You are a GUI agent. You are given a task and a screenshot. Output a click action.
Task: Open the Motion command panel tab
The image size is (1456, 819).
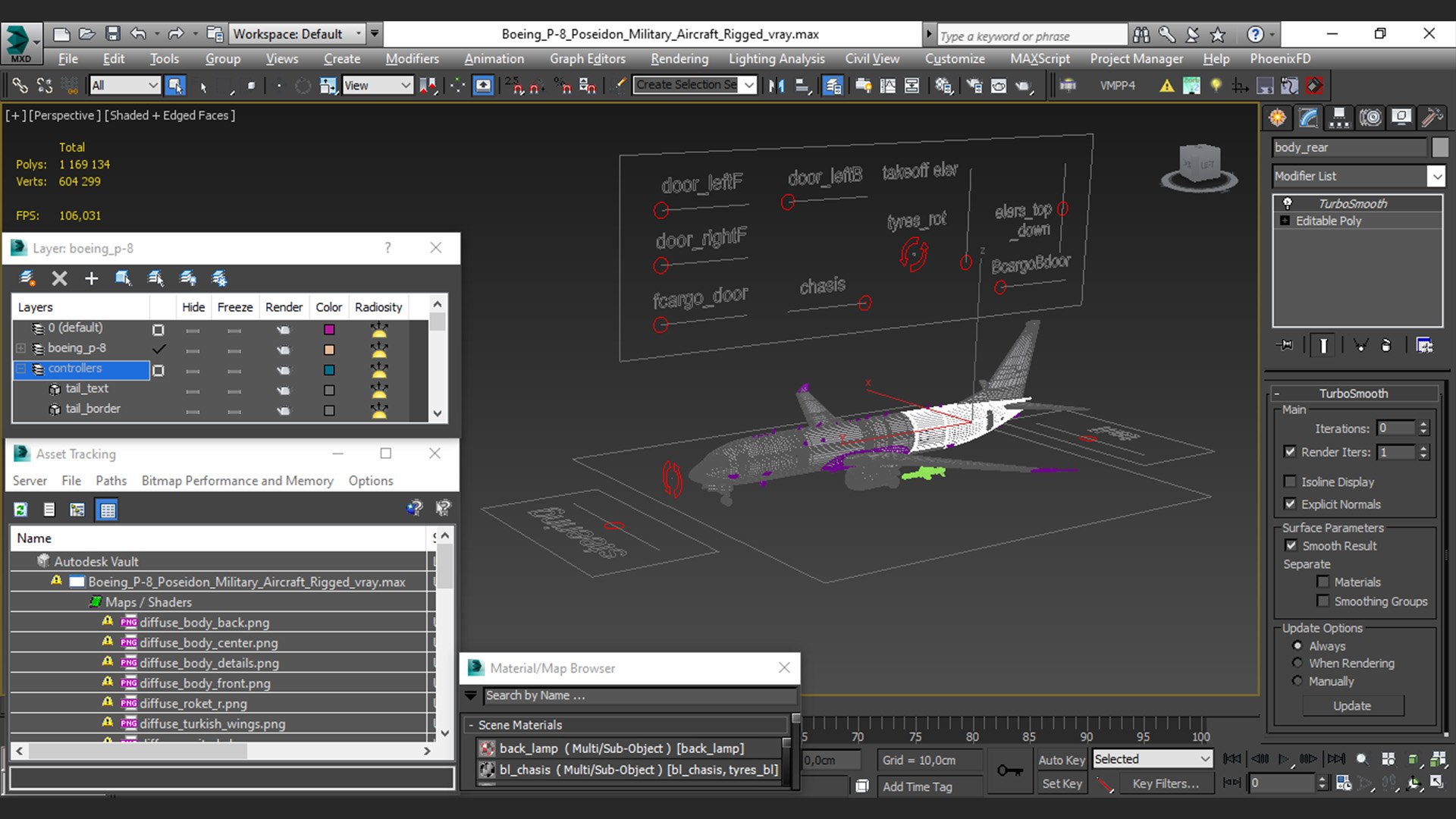click(x=1370, y=118)
